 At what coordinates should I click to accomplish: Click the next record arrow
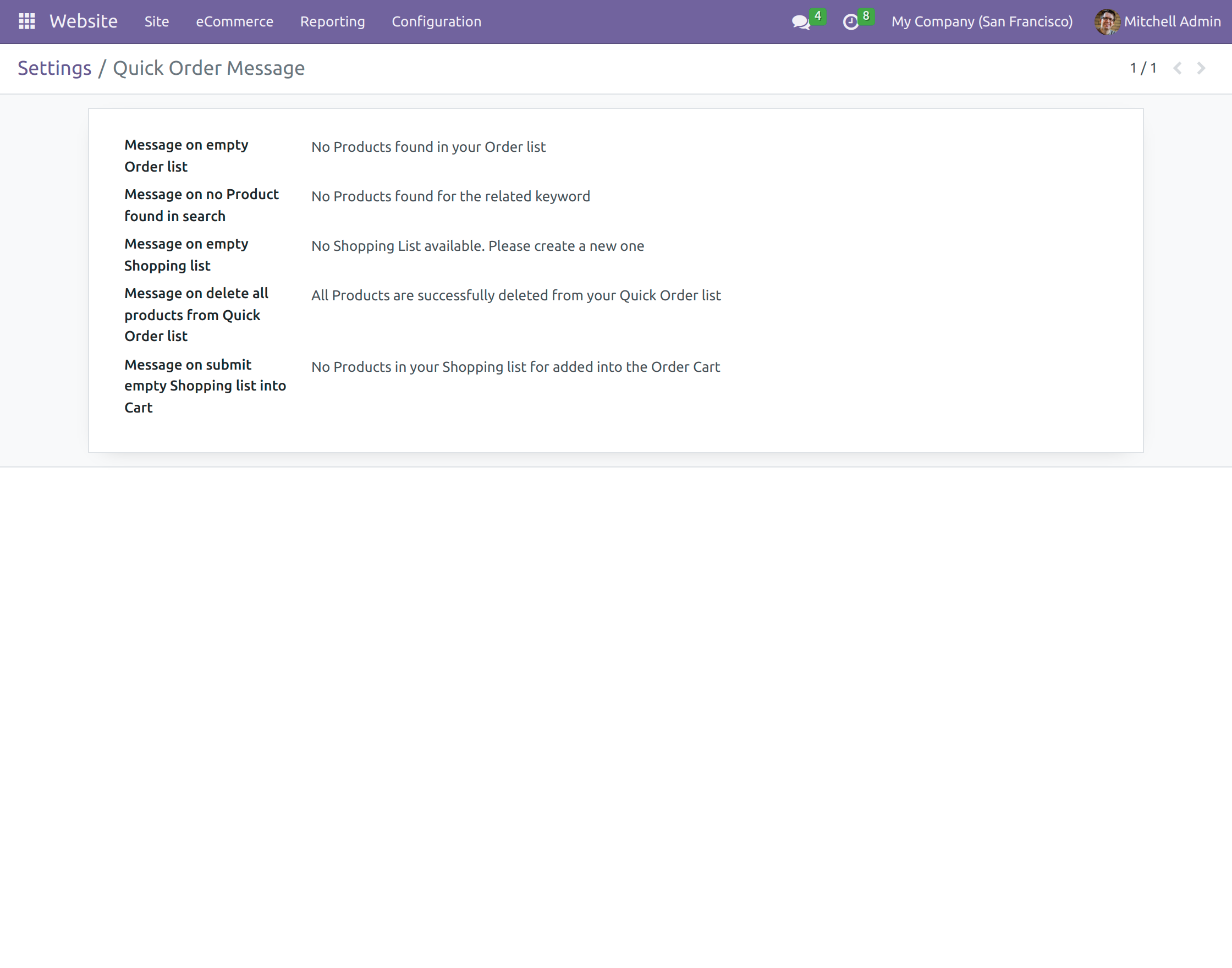pos(1201,68)
